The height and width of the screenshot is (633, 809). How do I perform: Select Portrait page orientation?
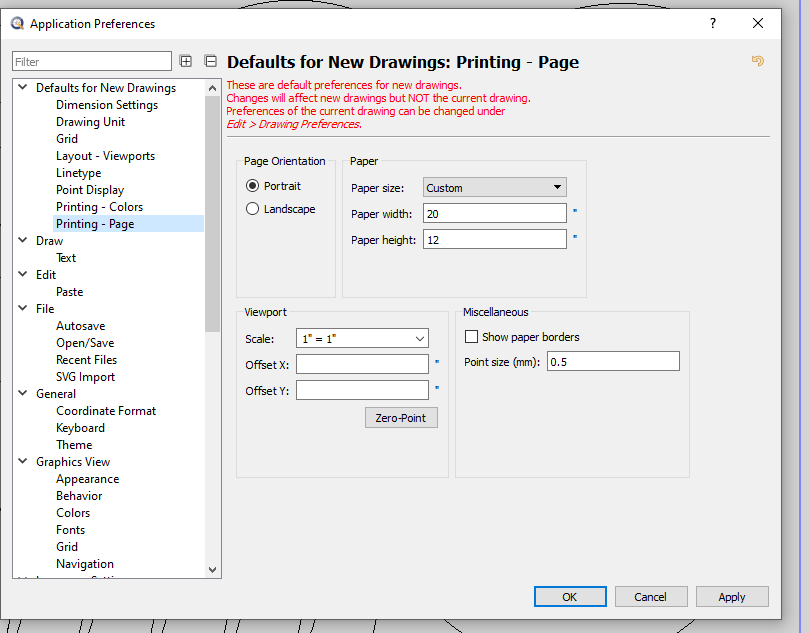pyautogui.click(x=253, y=186)
